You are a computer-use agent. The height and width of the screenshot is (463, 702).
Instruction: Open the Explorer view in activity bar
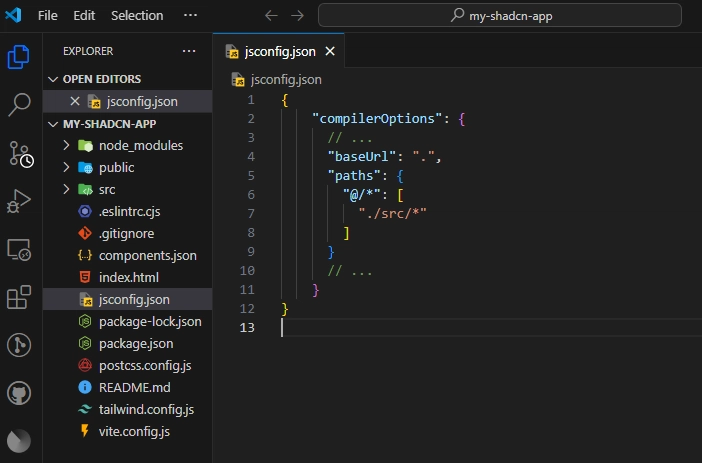click(18, 57)
